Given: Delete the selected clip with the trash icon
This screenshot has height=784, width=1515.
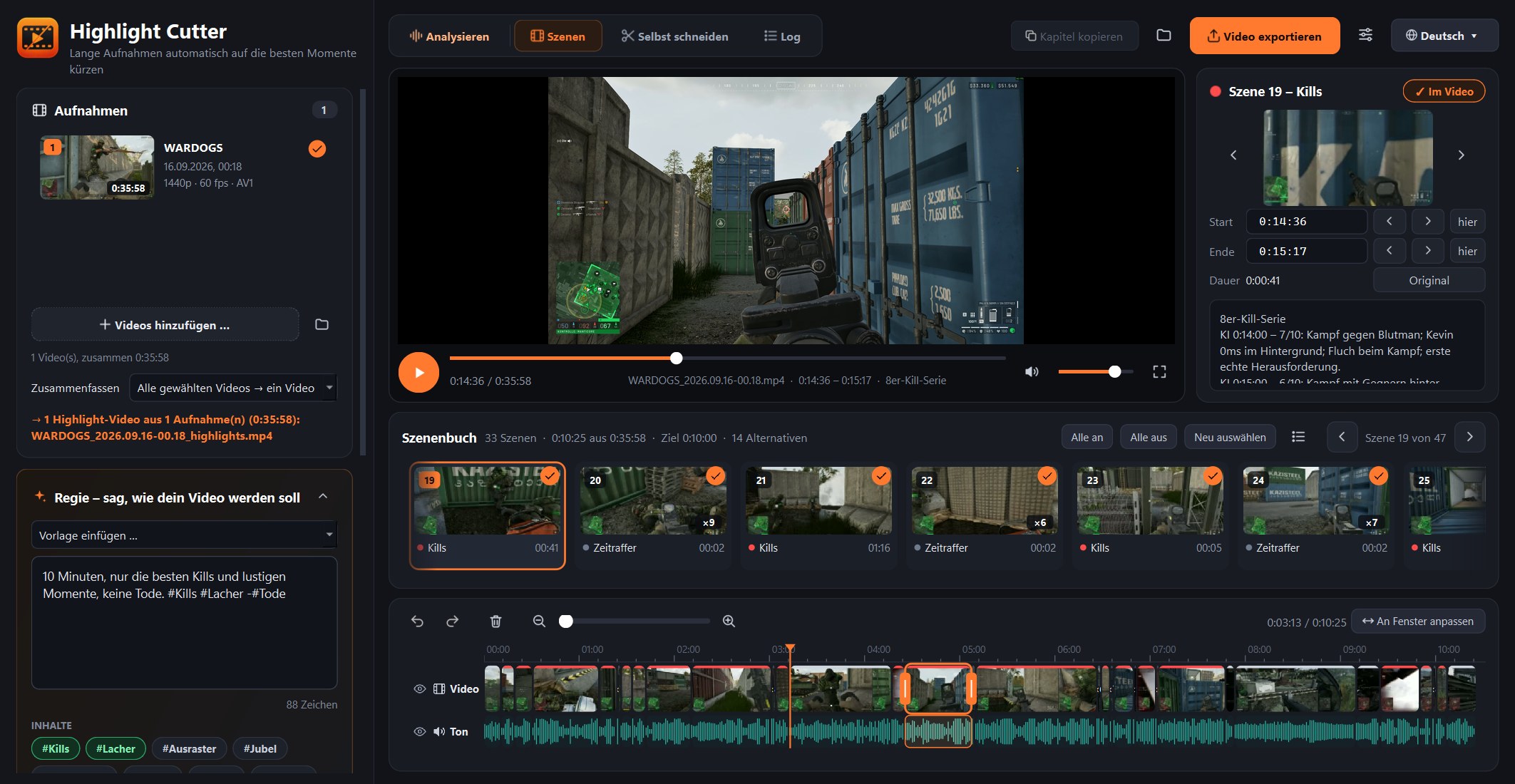Looking at the screenshot, I should 495,621.
